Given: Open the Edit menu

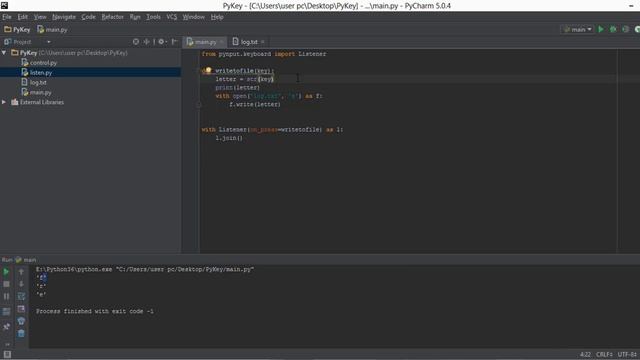Looking at the screenshot, I should (x=22, y=17).
